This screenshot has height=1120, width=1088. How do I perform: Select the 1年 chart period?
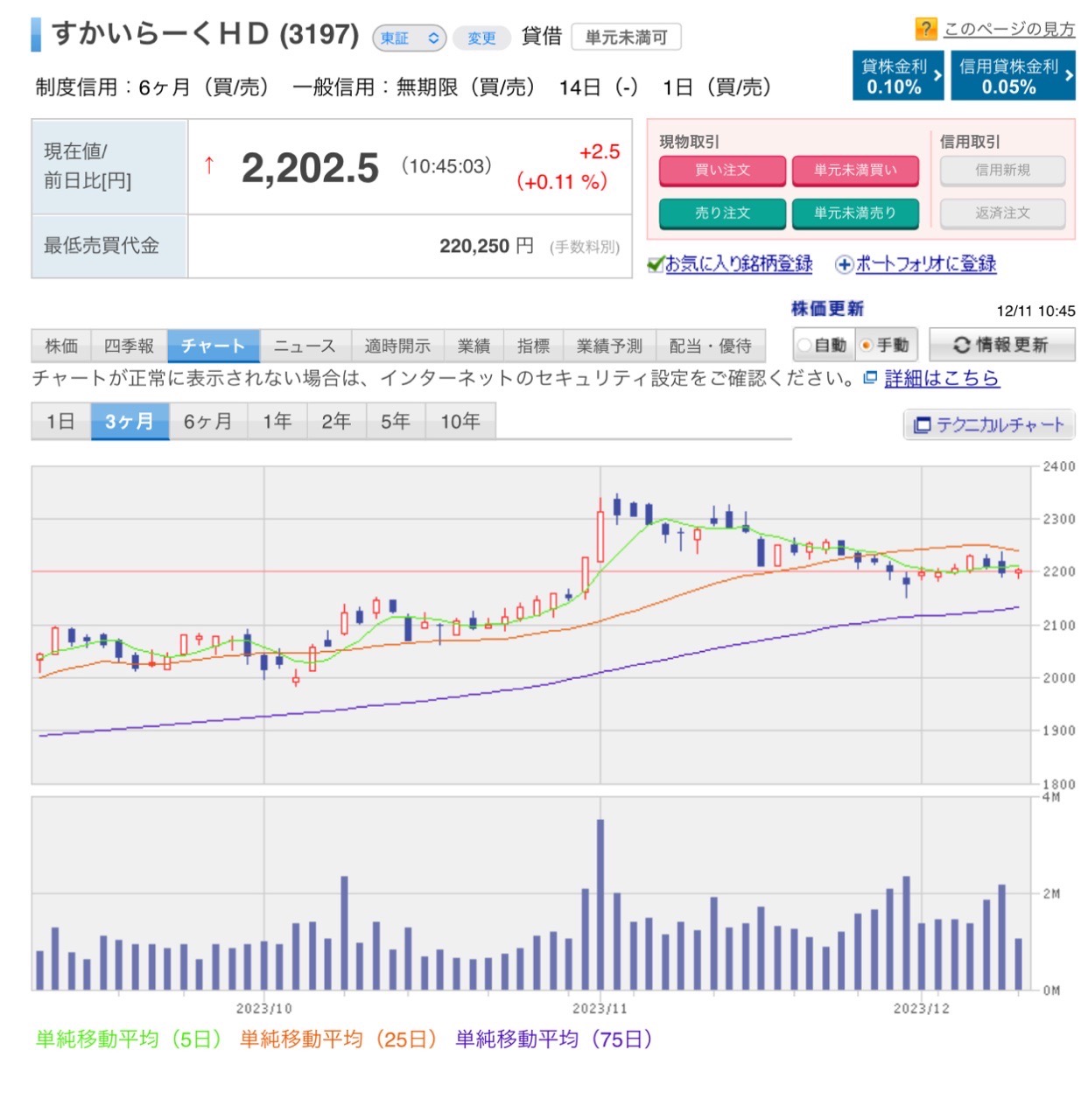point(277,421)
